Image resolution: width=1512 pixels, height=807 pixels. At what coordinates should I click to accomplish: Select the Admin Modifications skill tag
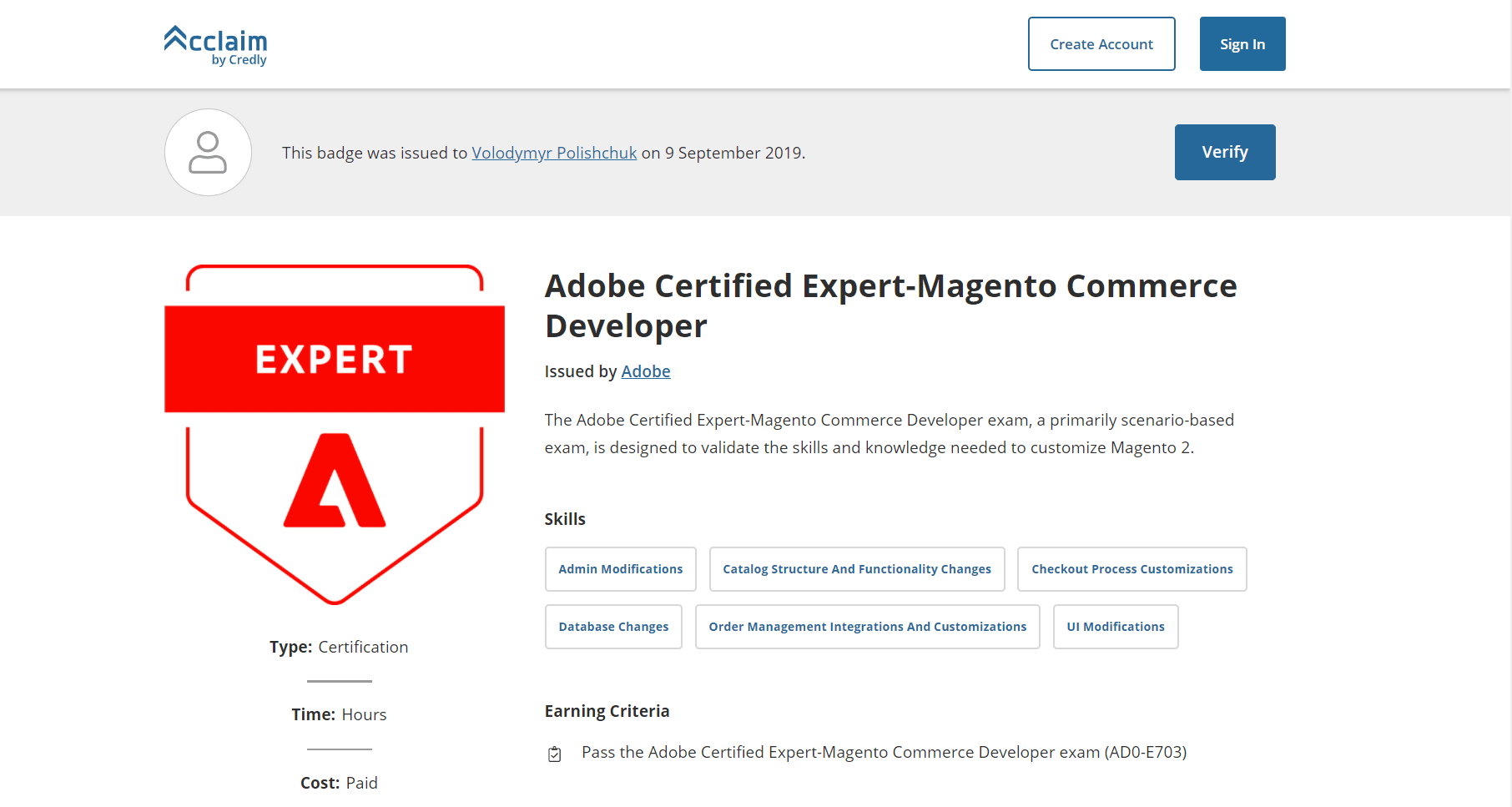pos(621,569)
